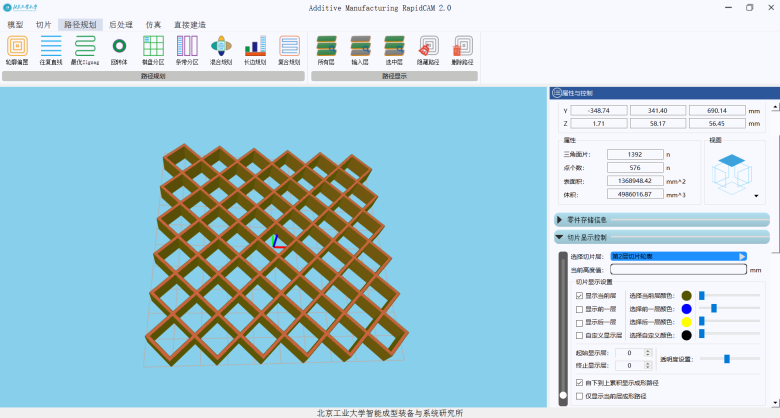Open the 仿真 tab
Screen dimensions: 780x418
(x=153, y=23)
